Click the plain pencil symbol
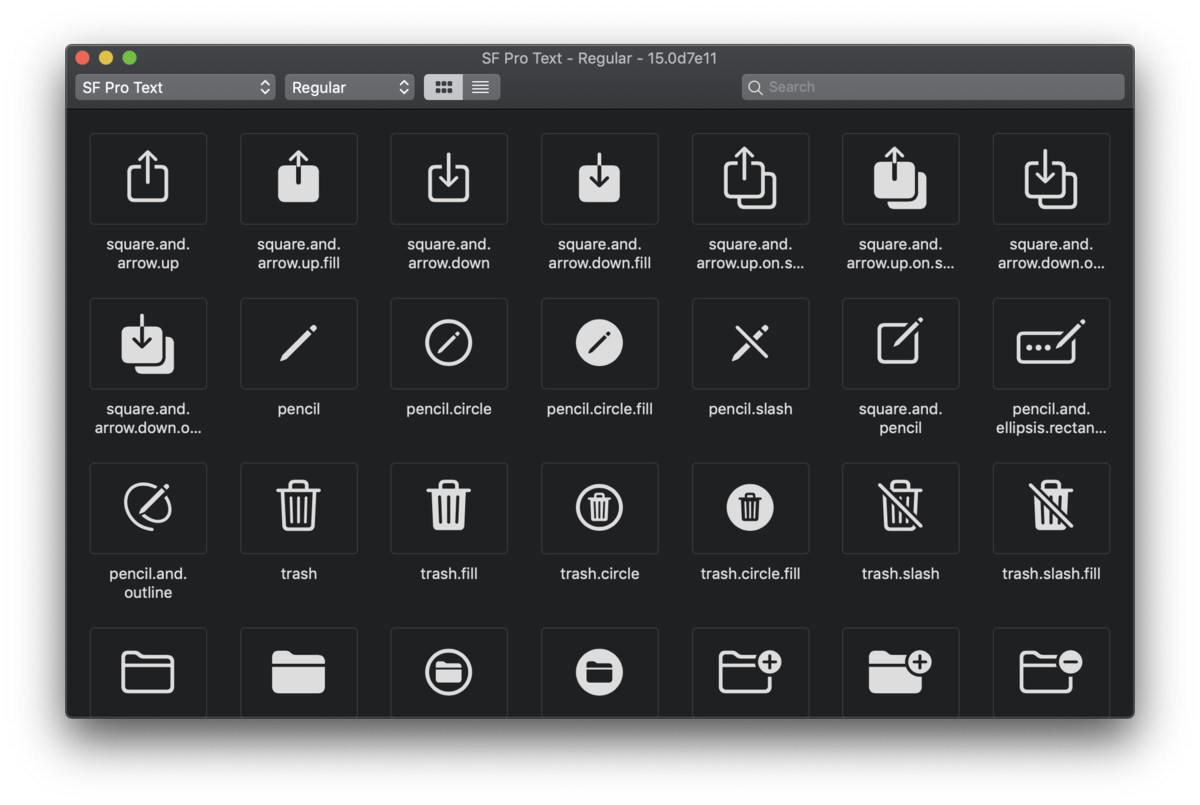 click(x=299, y=343)
